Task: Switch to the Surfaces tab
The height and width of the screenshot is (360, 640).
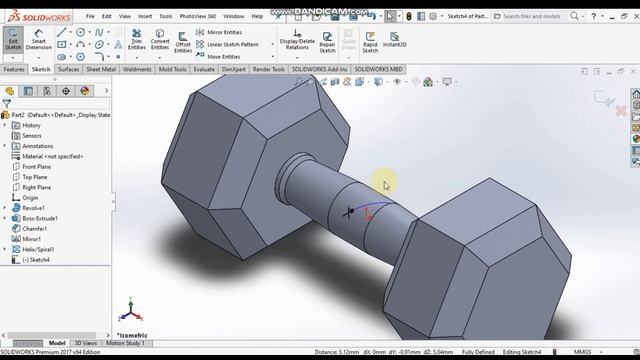Action: (x=69, y=69)
